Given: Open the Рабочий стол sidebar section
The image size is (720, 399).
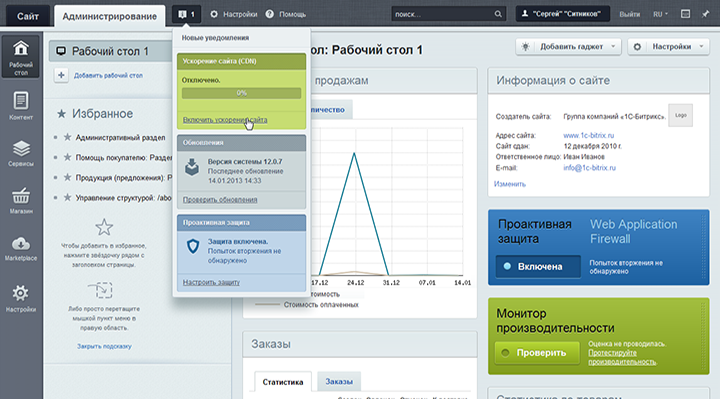Looking at the screenshot, I should tap(21, 56).
